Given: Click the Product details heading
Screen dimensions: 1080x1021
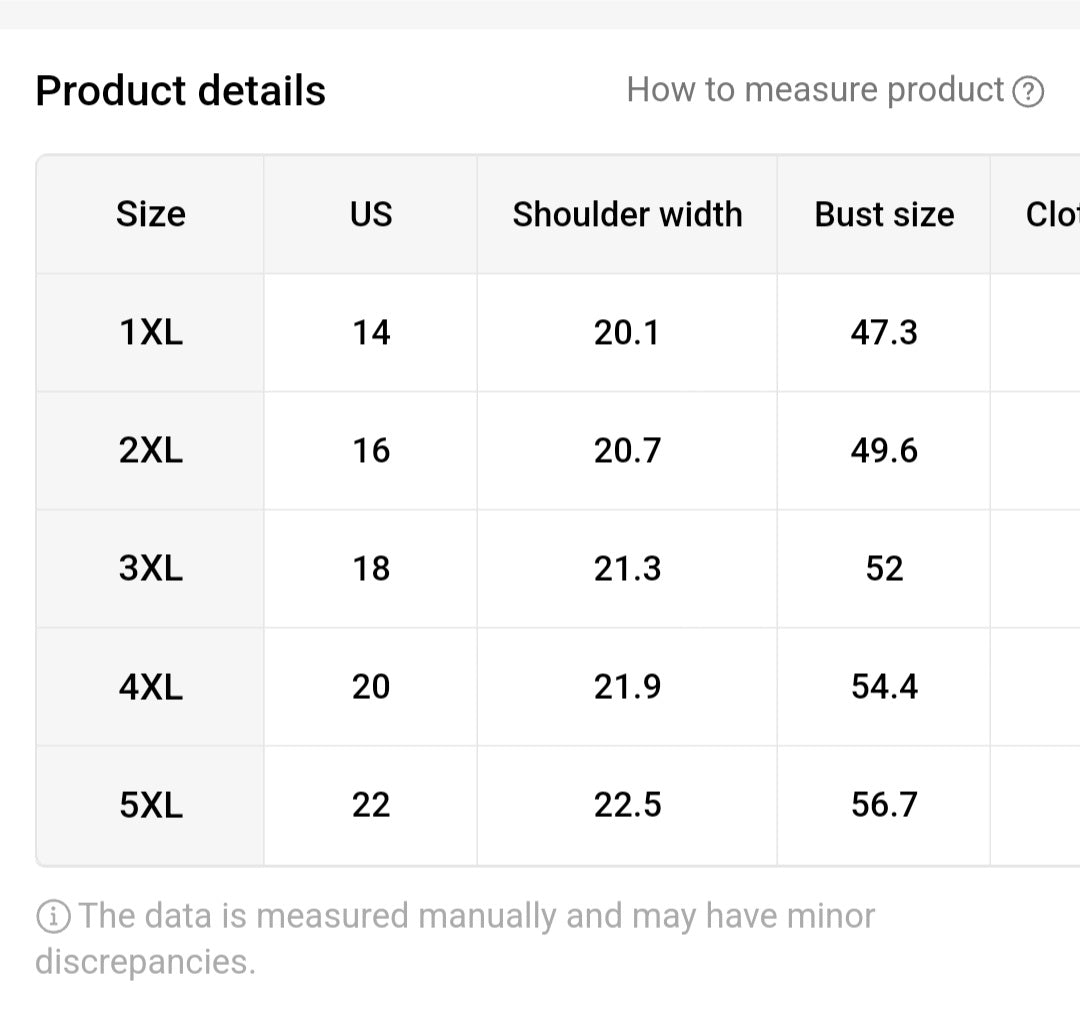Looking at the screenshot, I should (x=181, y=90).
